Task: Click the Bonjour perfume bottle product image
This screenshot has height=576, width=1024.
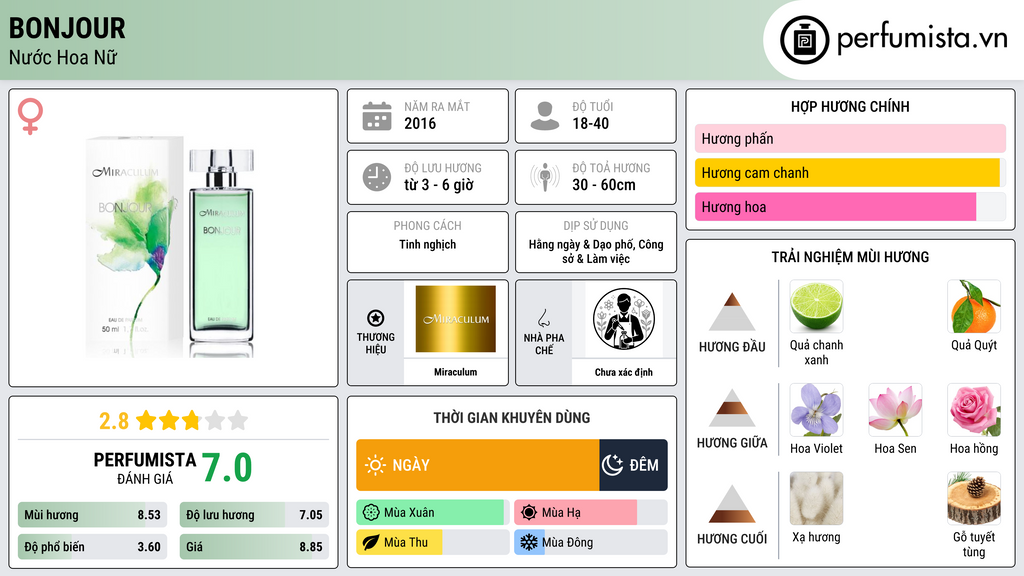Action: click(x=171, y=245)
